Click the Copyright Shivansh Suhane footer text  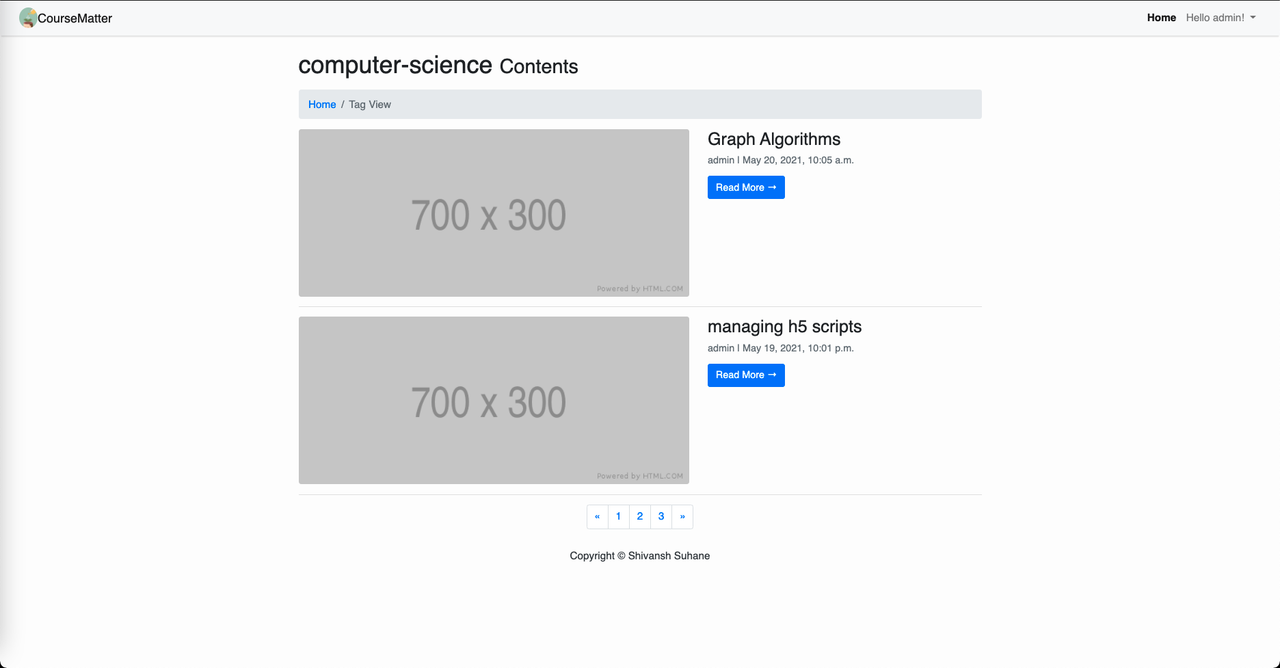tap(640, 555)
